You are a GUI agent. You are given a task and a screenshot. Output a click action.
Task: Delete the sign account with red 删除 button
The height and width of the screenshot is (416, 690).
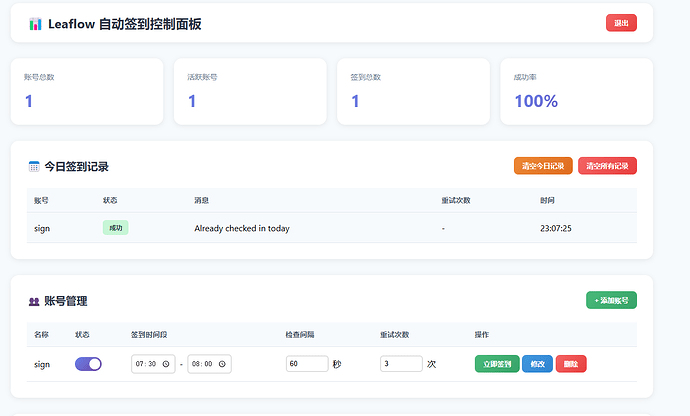pyautogui.click(x=571, y=364)
